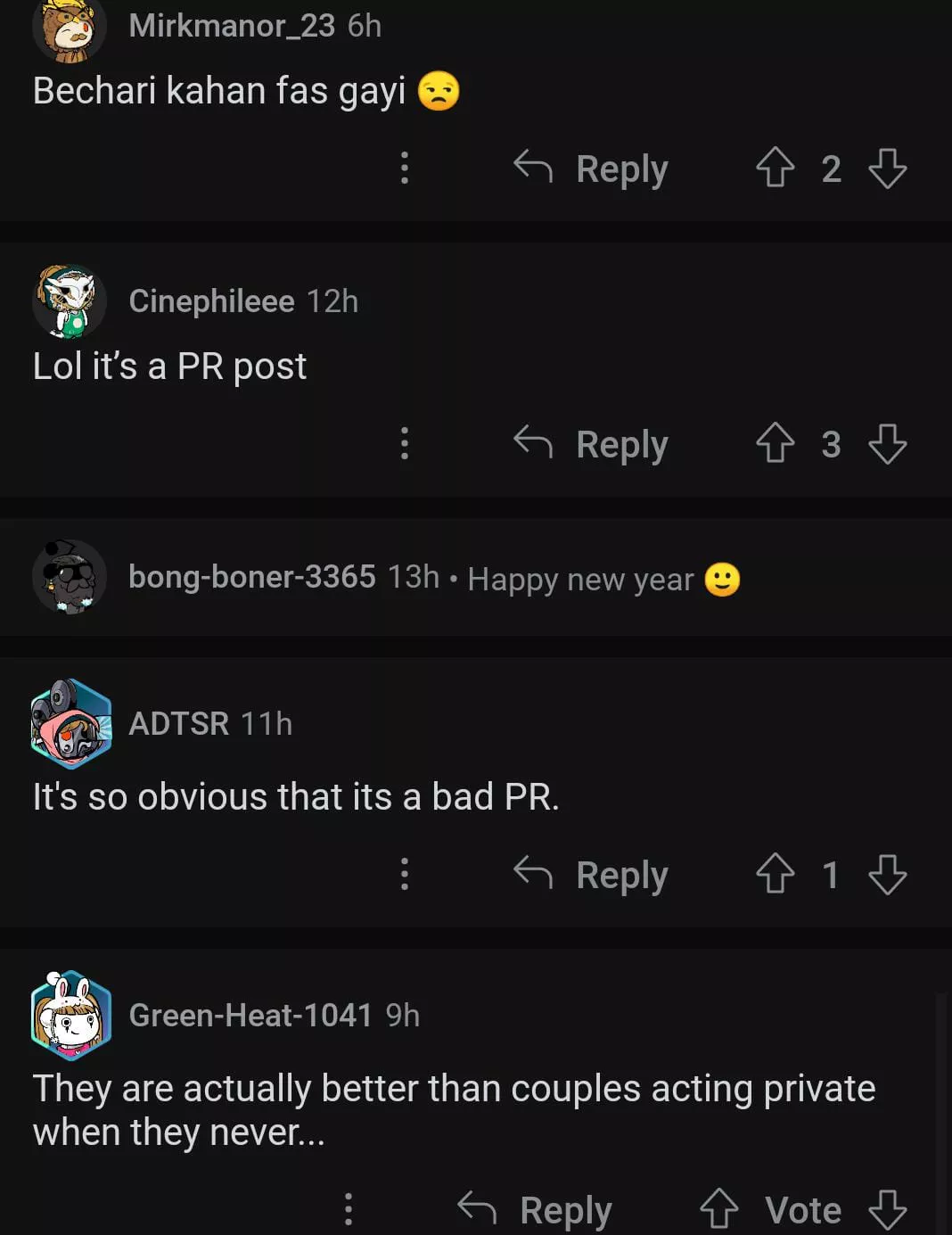Upvote Mirkmanor_23's comment
Screen dimensions: 952x1235
[x=775, y=168]
